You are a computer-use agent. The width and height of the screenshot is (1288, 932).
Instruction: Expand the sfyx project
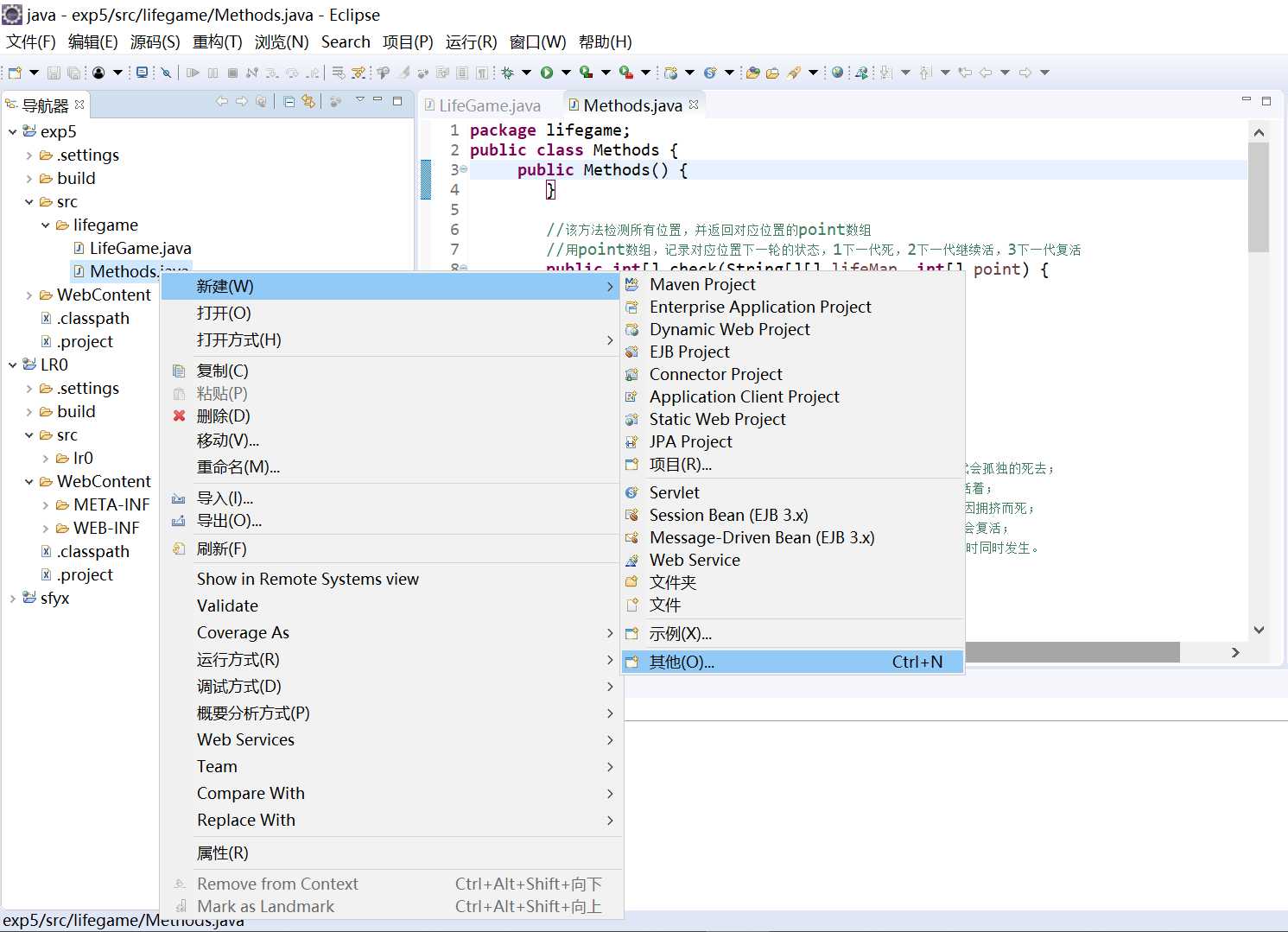click(13, 599)
